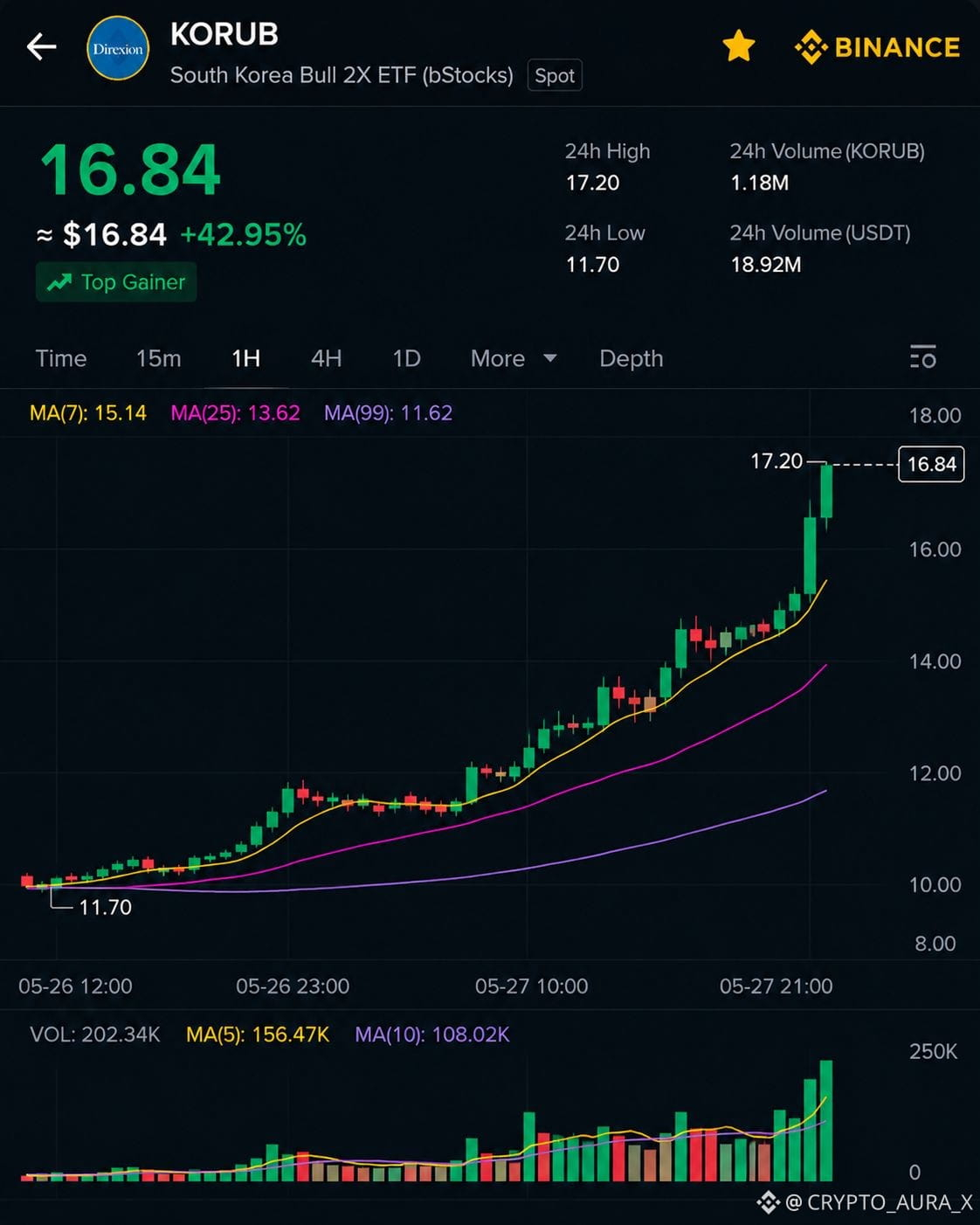The height and width of the screenshot is (1225, 980).
Task: Tap the 05-27 10:00 time axis label
Action: click(531, 986)
